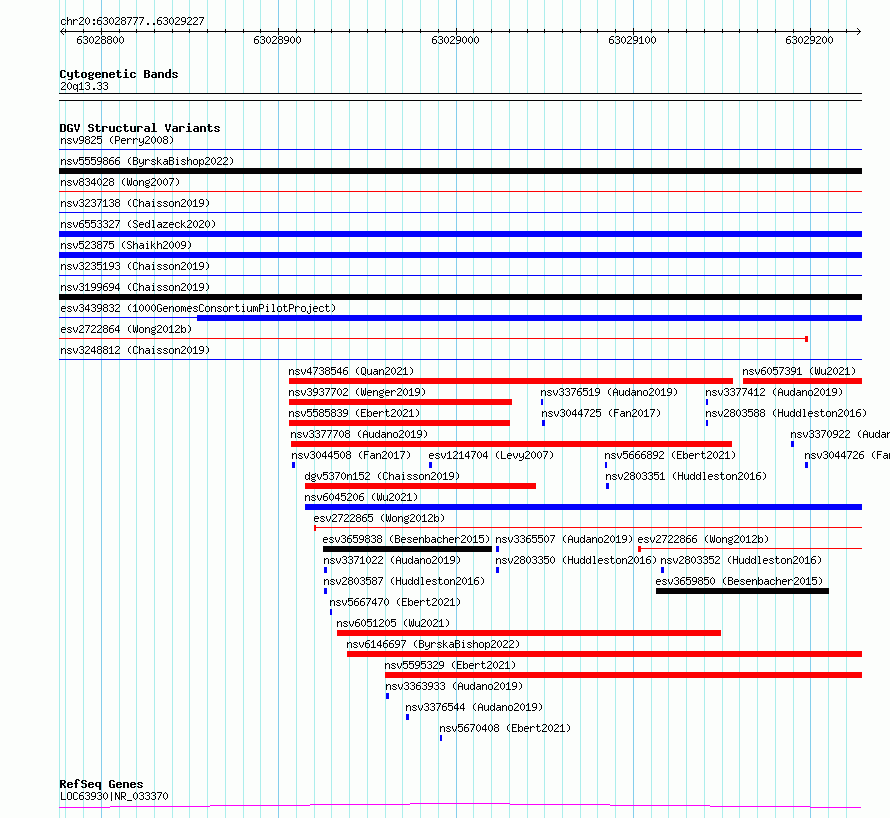The height and width of the screenshot is (818, 890).
Task: Click nsv5670408 (Ebert2021) label
Action: point(505,728)
